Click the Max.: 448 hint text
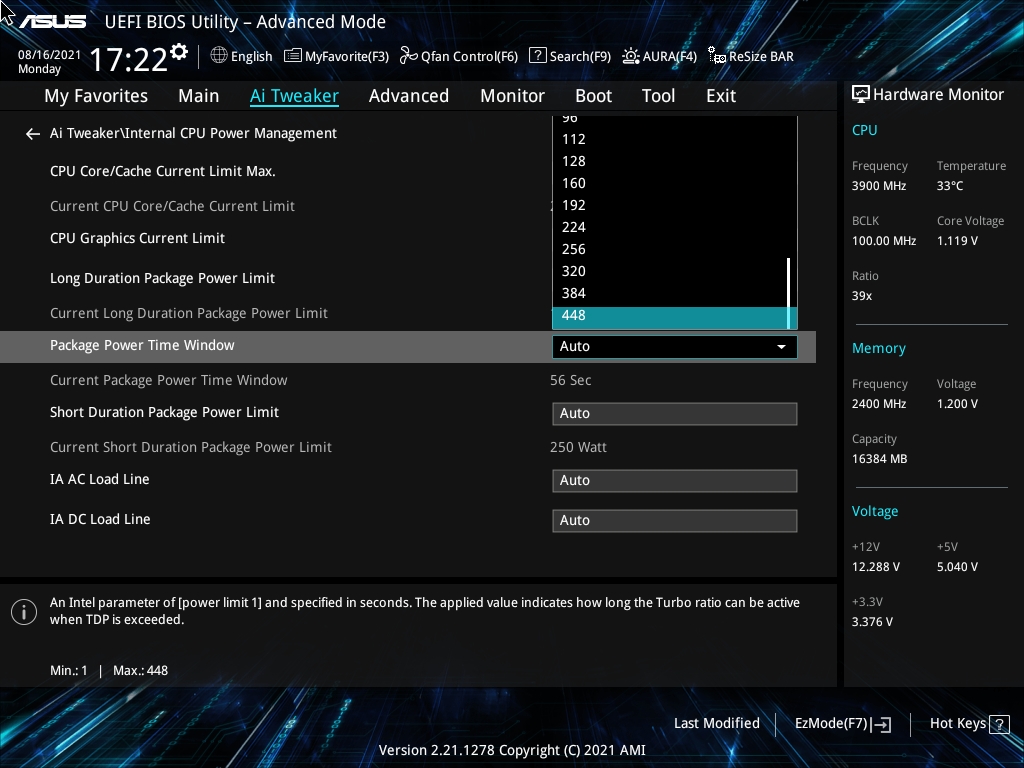Image resolution: width=1024 pixels, height=768 pixels. tap(140, 671)
